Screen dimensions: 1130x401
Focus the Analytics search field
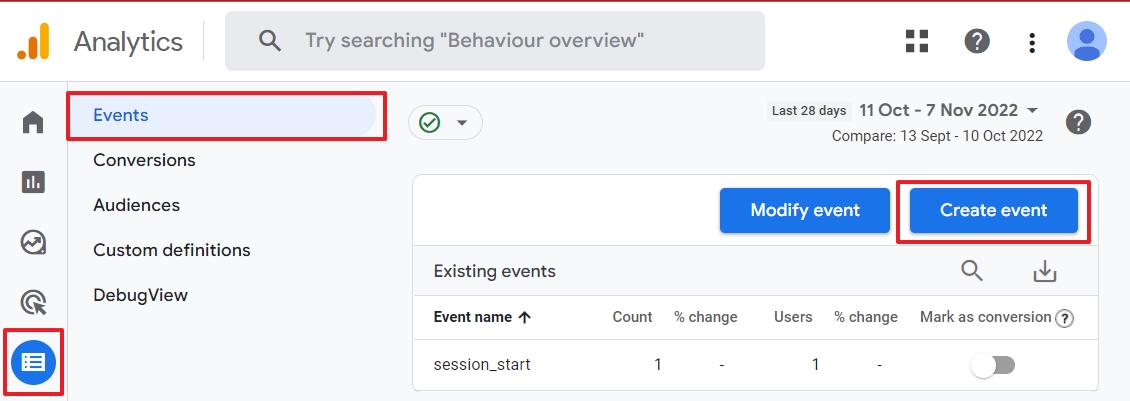click(494, 41)
